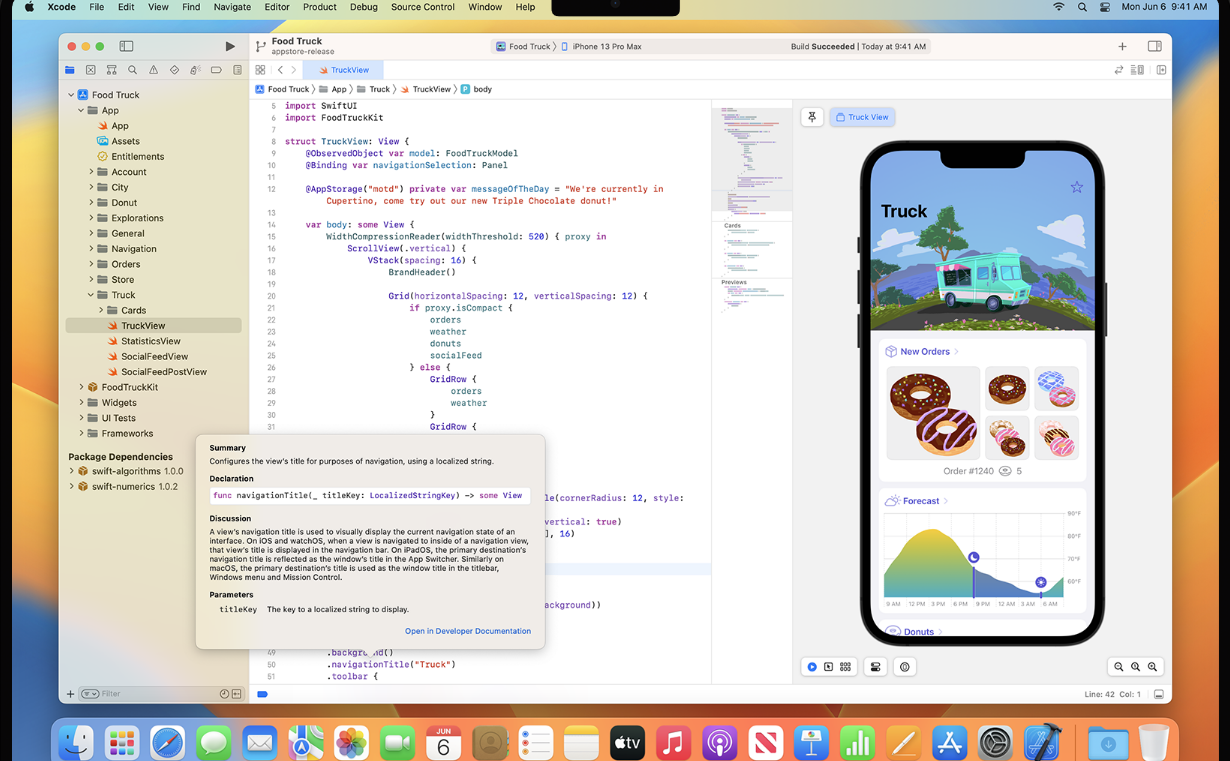Open the source control navigator
Image resolution: width=1230 pixels, height=761 pixels.
click(90, 70)
